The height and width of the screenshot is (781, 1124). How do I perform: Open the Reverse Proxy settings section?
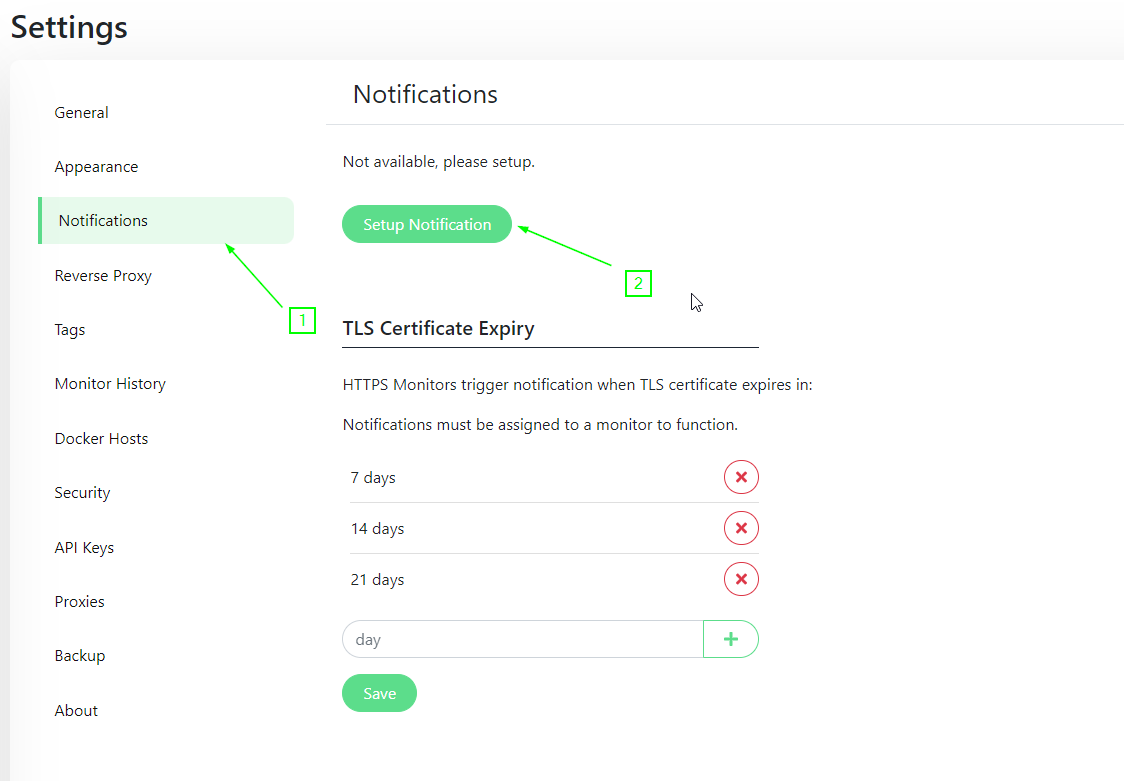[x=103, y=275]
